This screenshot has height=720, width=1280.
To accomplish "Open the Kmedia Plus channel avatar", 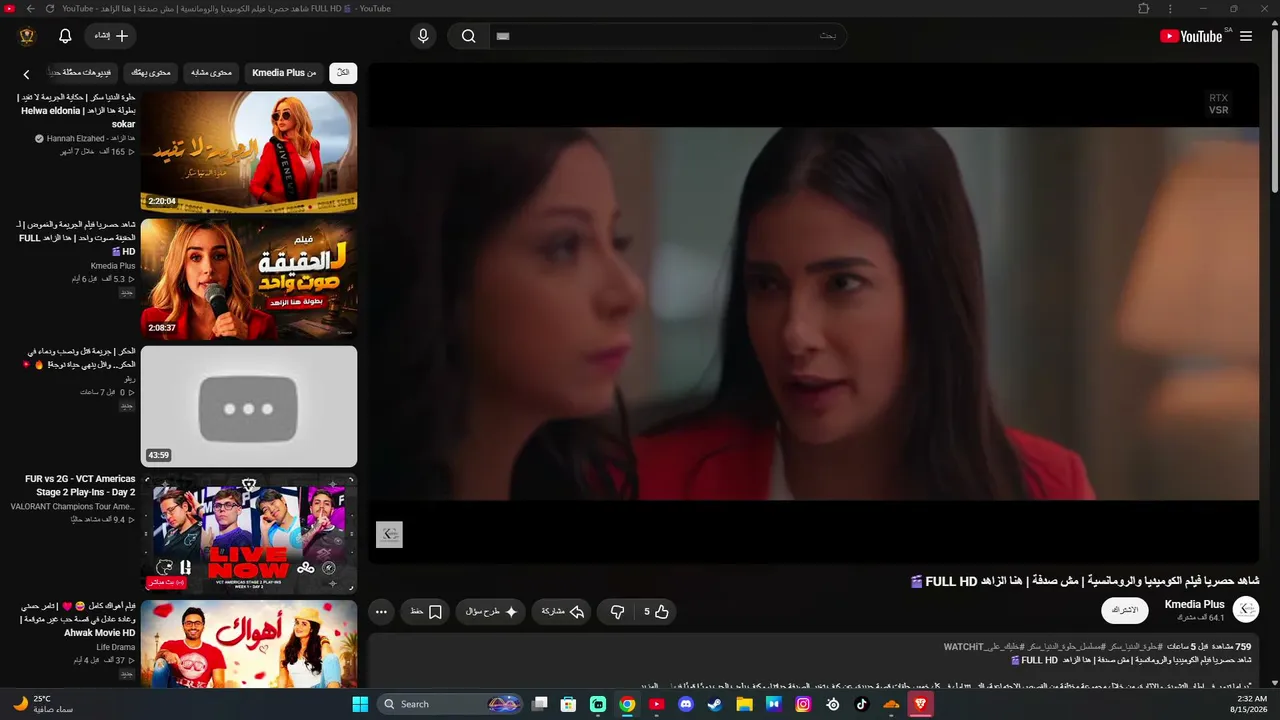I will click(x=1246, y=609).
